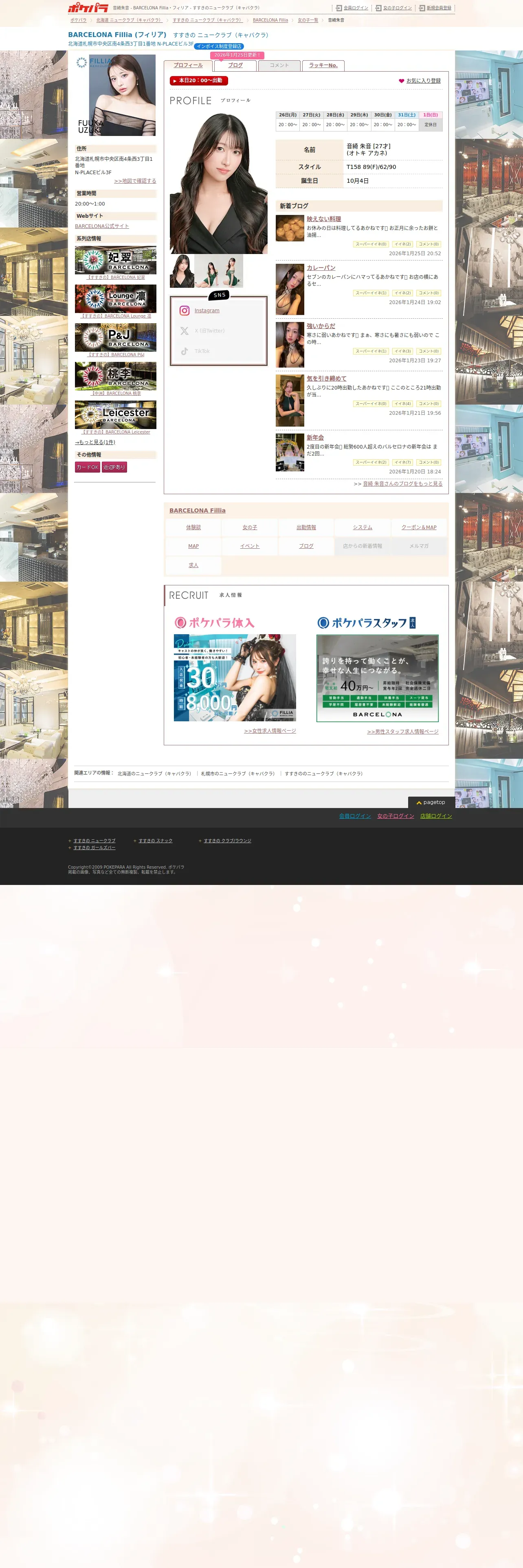Open すすきの クラブ/ラウンジ footer link

[227, 841]
